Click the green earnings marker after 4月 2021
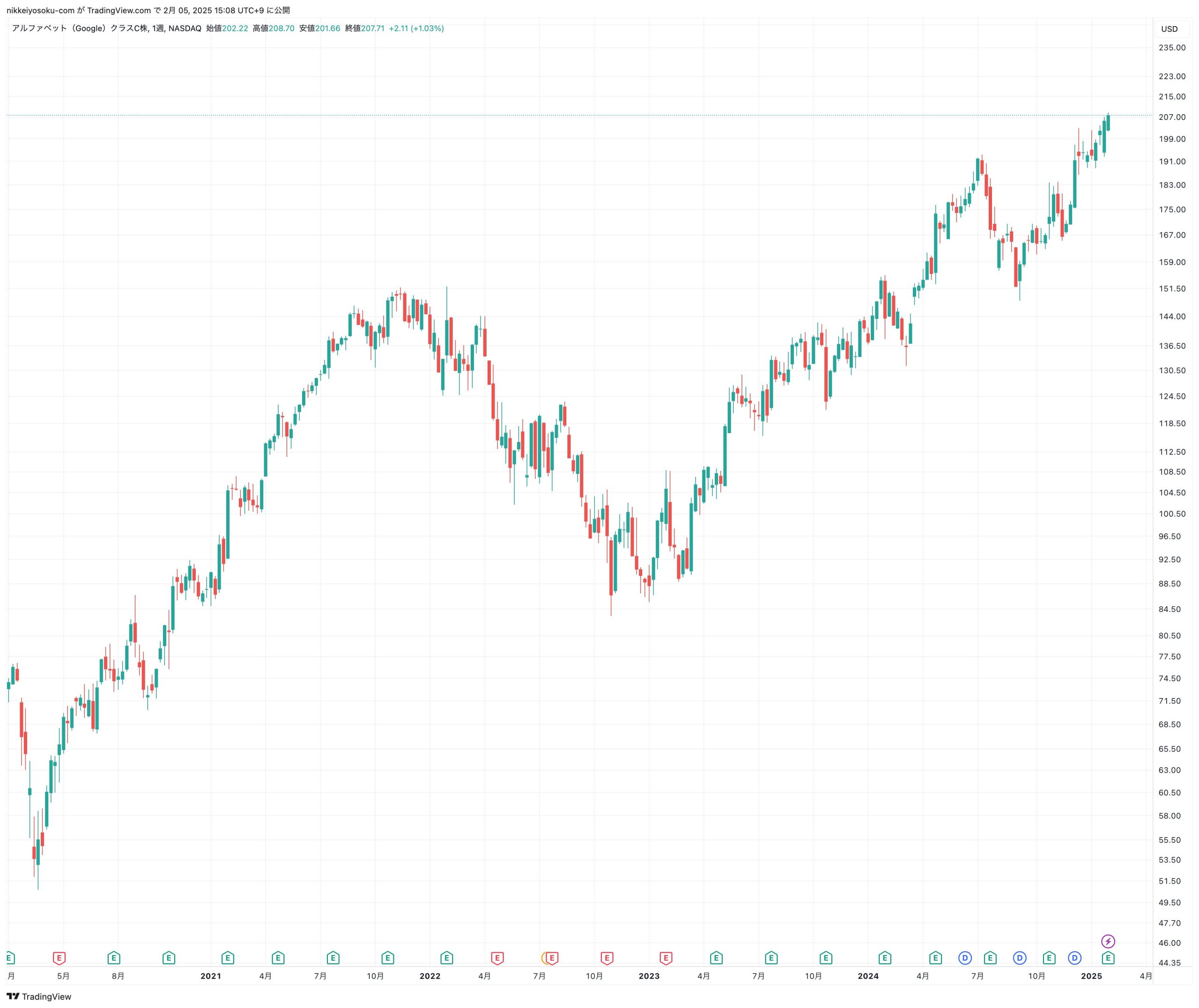Viewport: 1199px width, 1008px height. click(x=278, y=958)
